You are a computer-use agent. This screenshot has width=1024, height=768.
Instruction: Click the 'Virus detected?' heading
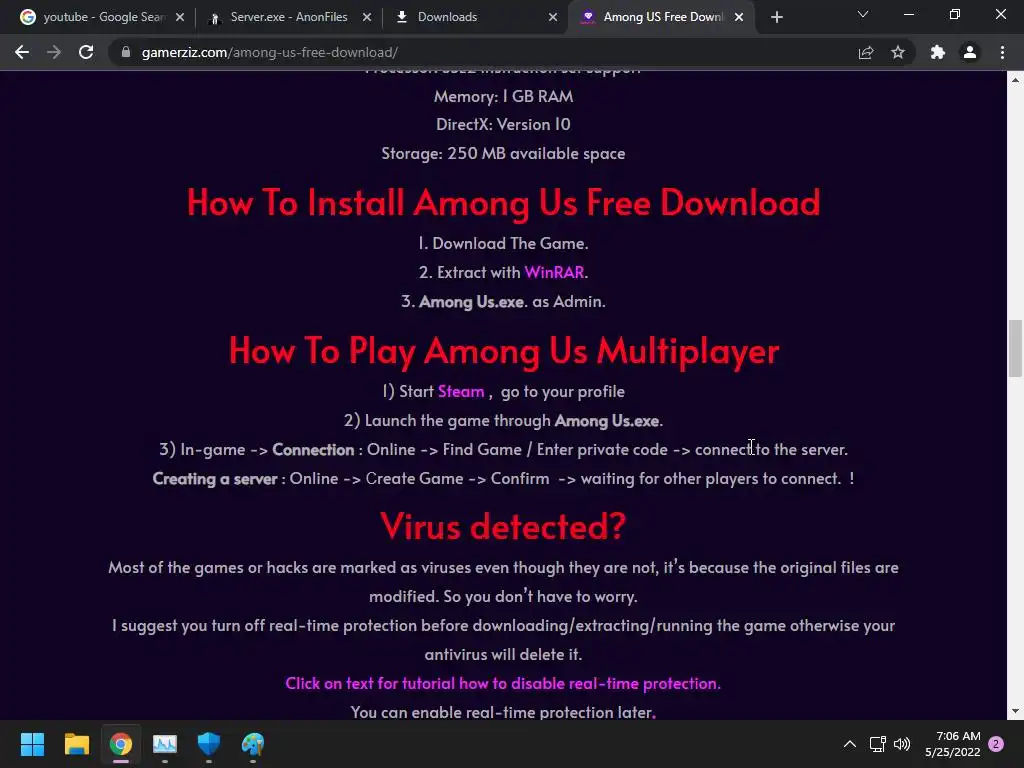503,526
